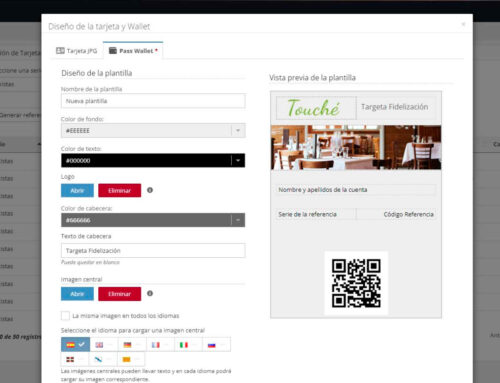Click 'Targeta Fidelización' text in the preview header

tap(395, 107)
